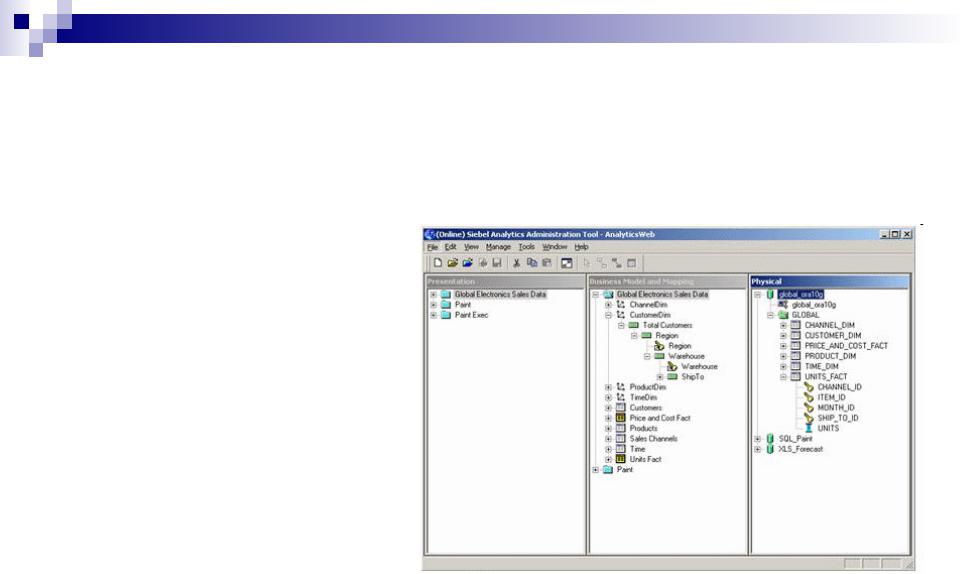Click the Copy toolbar icon

[x=531, y=263]
